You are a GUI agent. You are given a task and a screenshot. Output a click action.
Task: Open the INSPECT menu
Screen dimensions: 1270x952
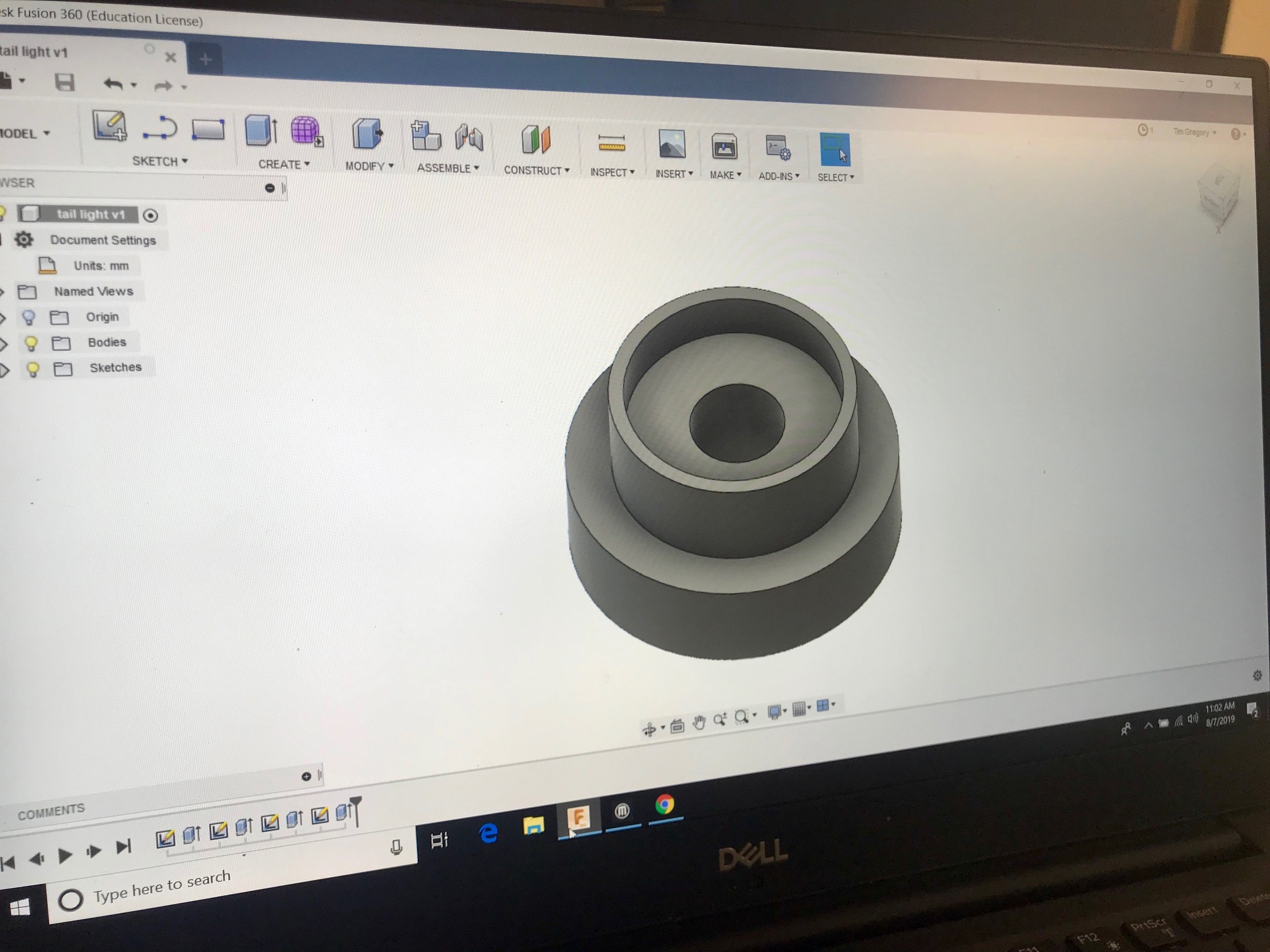click(612, 173)
